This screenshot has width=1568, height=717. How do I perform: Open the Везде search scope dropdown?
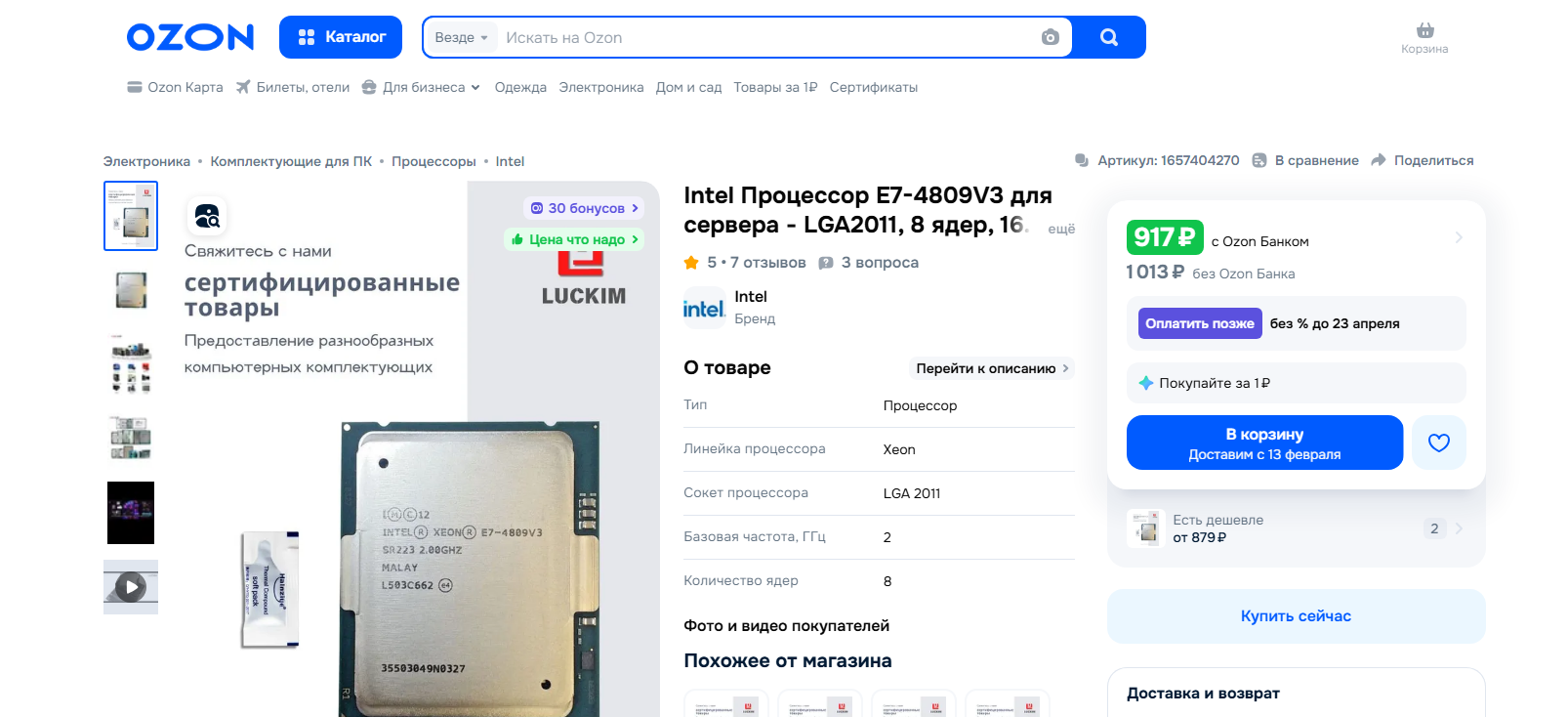[461, 37]
